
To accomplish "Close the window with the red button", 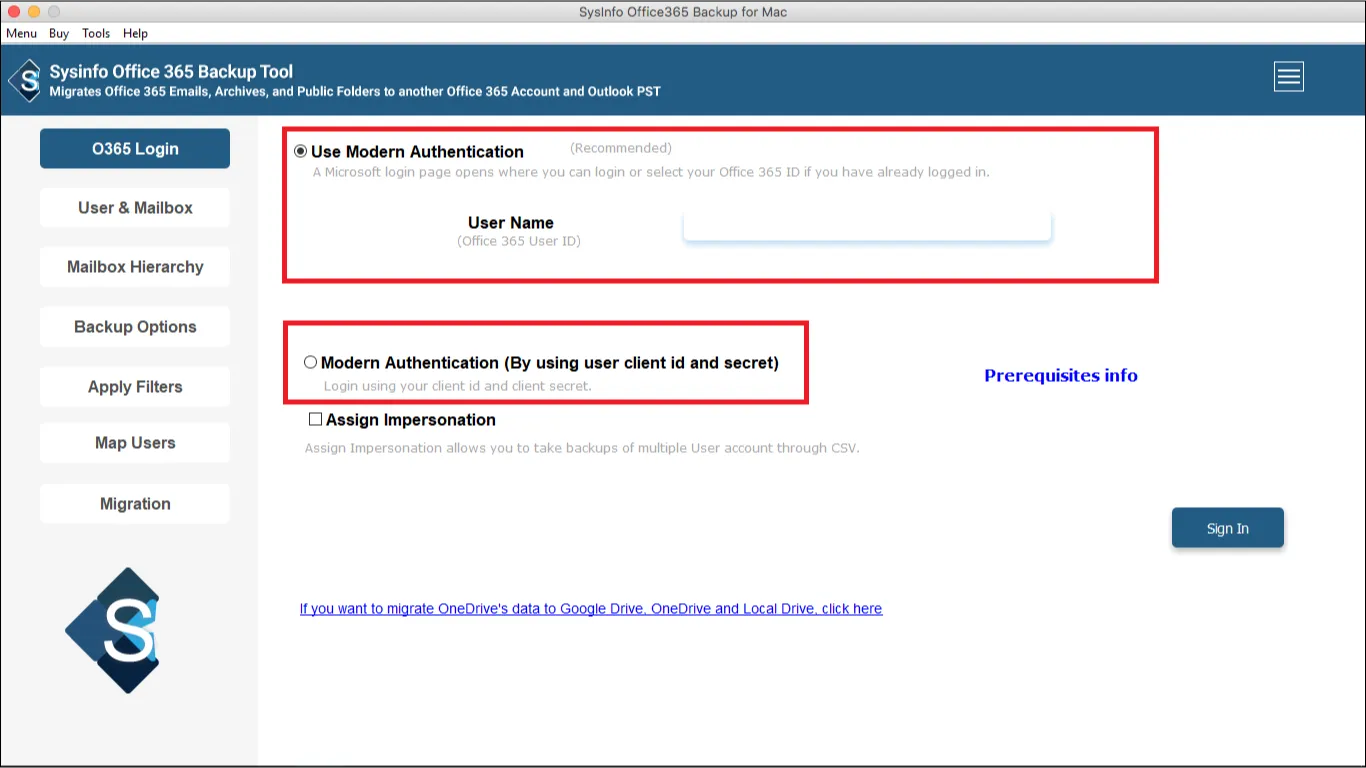I will point(14,12).
